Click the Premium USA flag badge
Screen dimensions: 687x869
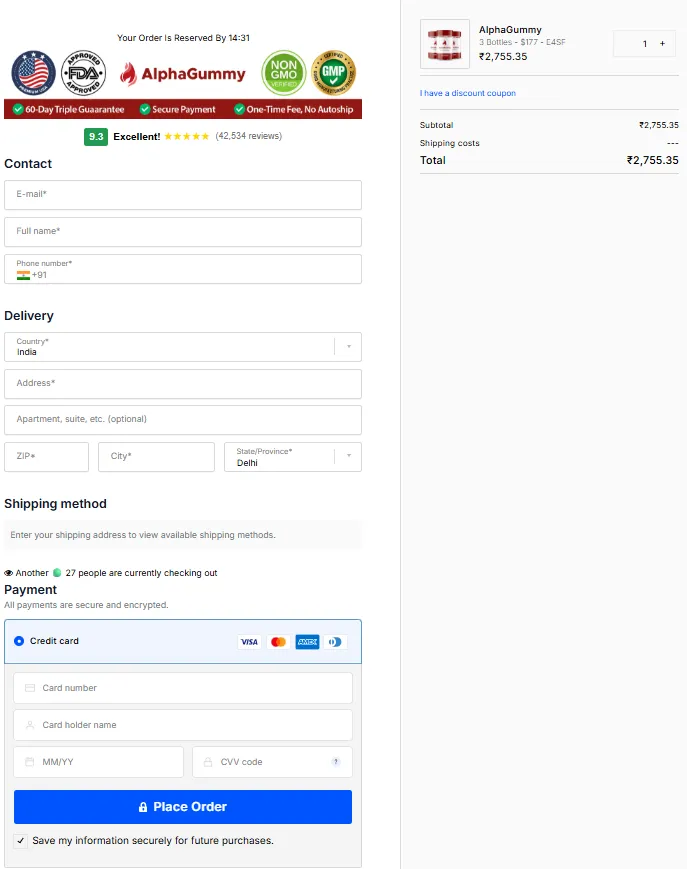pos(33,73)
